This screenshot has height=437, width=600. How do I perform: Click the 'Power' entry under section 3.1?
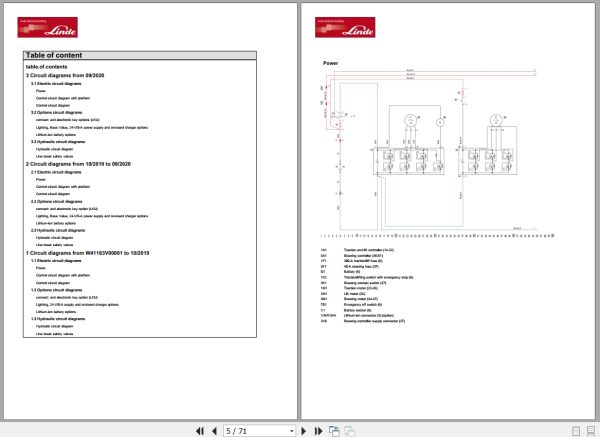click(41, 91)
